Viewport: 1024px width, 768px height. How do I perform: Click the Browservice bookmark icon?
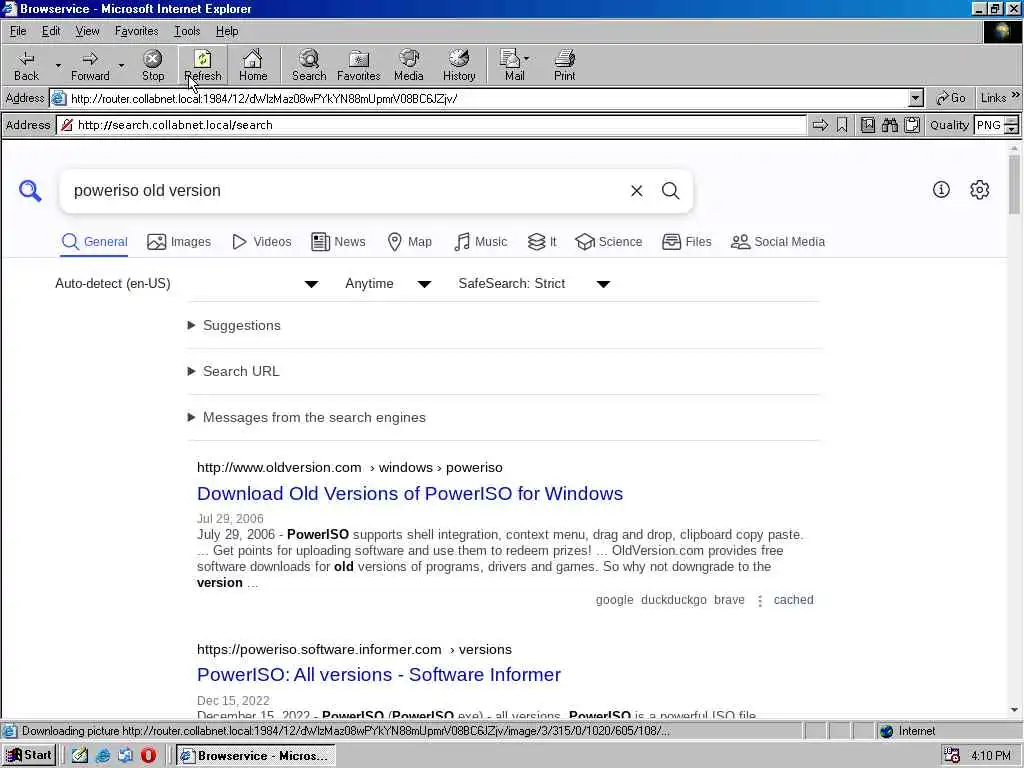(842, 125)
